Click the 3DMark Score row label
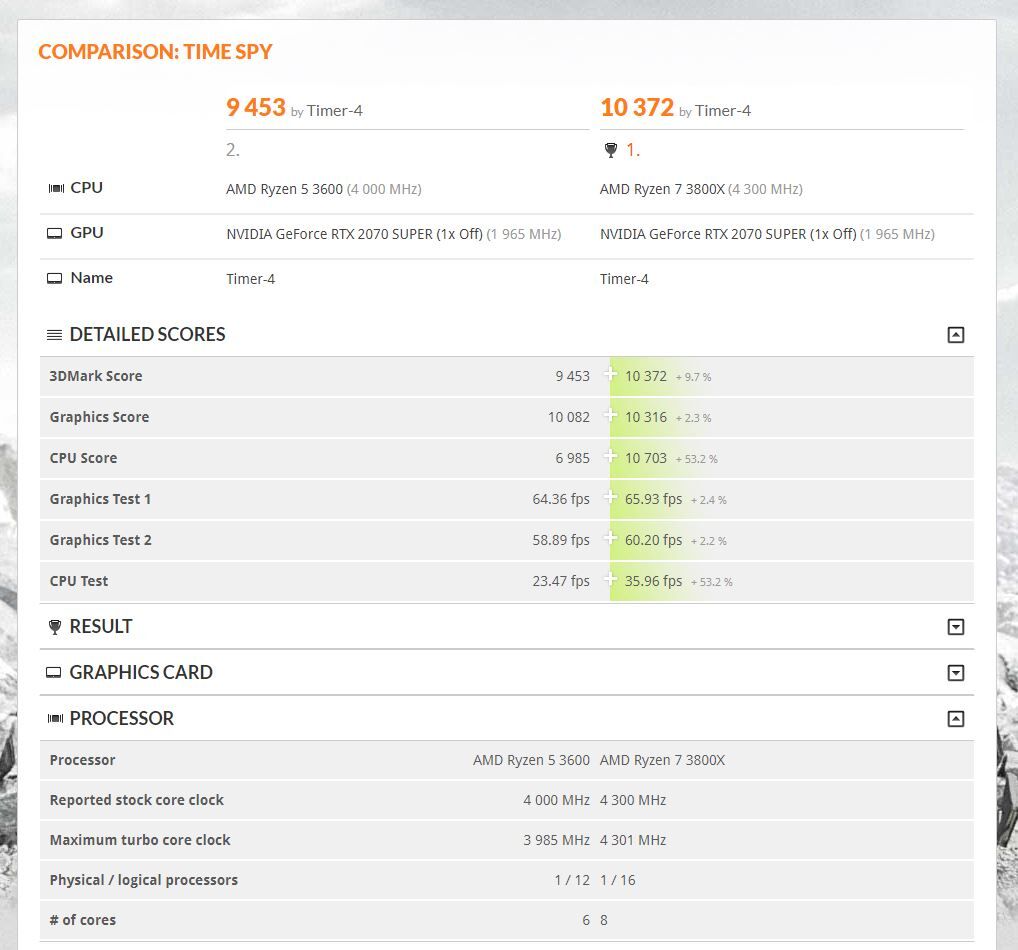Viewport: 1018px width, 950px height. [96, 376]
